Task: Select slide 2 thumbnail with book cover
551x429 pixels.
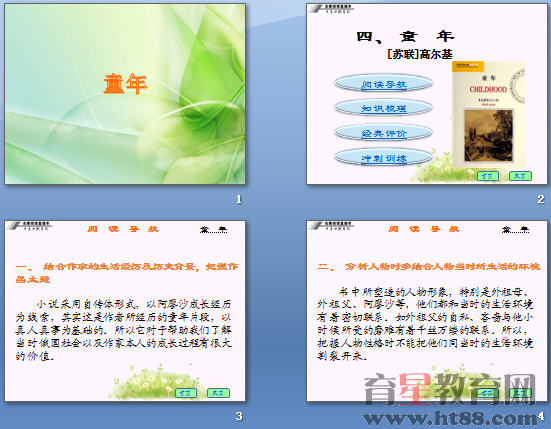Action: (x=427, y=94)
